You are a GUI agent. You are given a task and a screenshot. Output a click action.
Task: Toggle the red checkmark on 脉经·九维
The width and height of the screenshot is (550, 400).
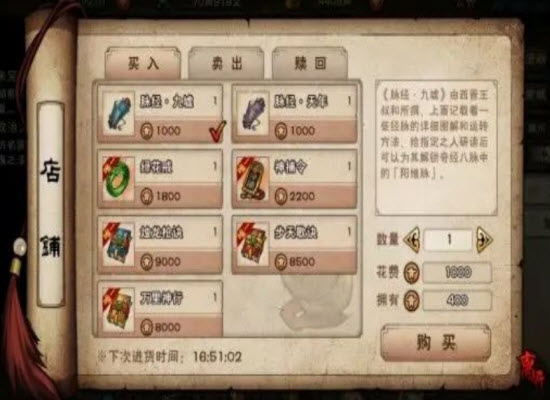[x=217, y=131]
